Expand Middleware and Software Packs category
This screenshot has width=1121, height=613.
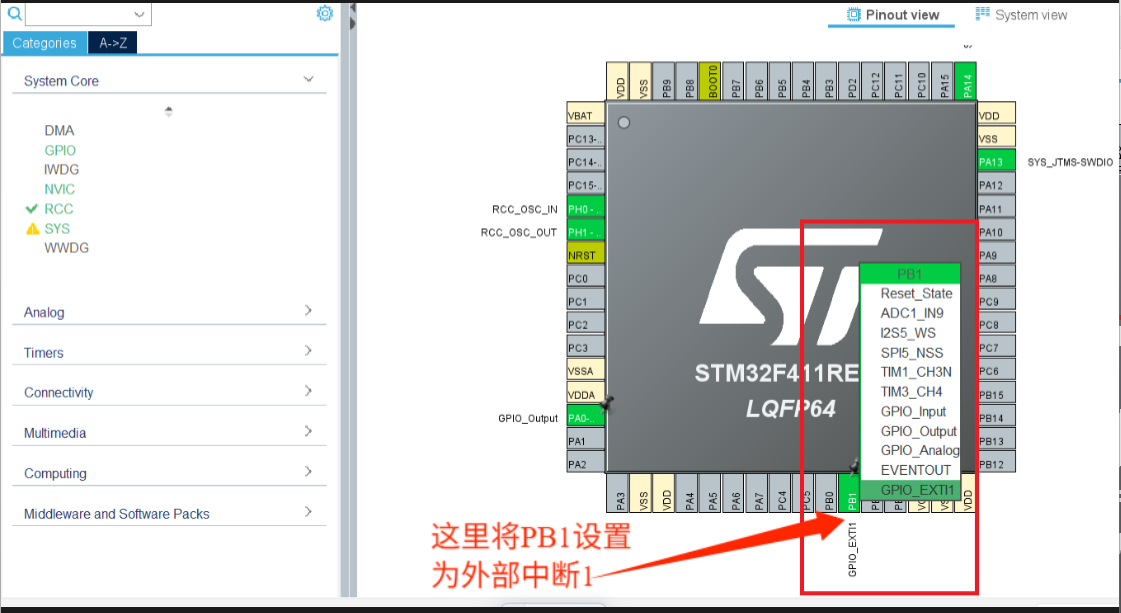pos(169,514)
